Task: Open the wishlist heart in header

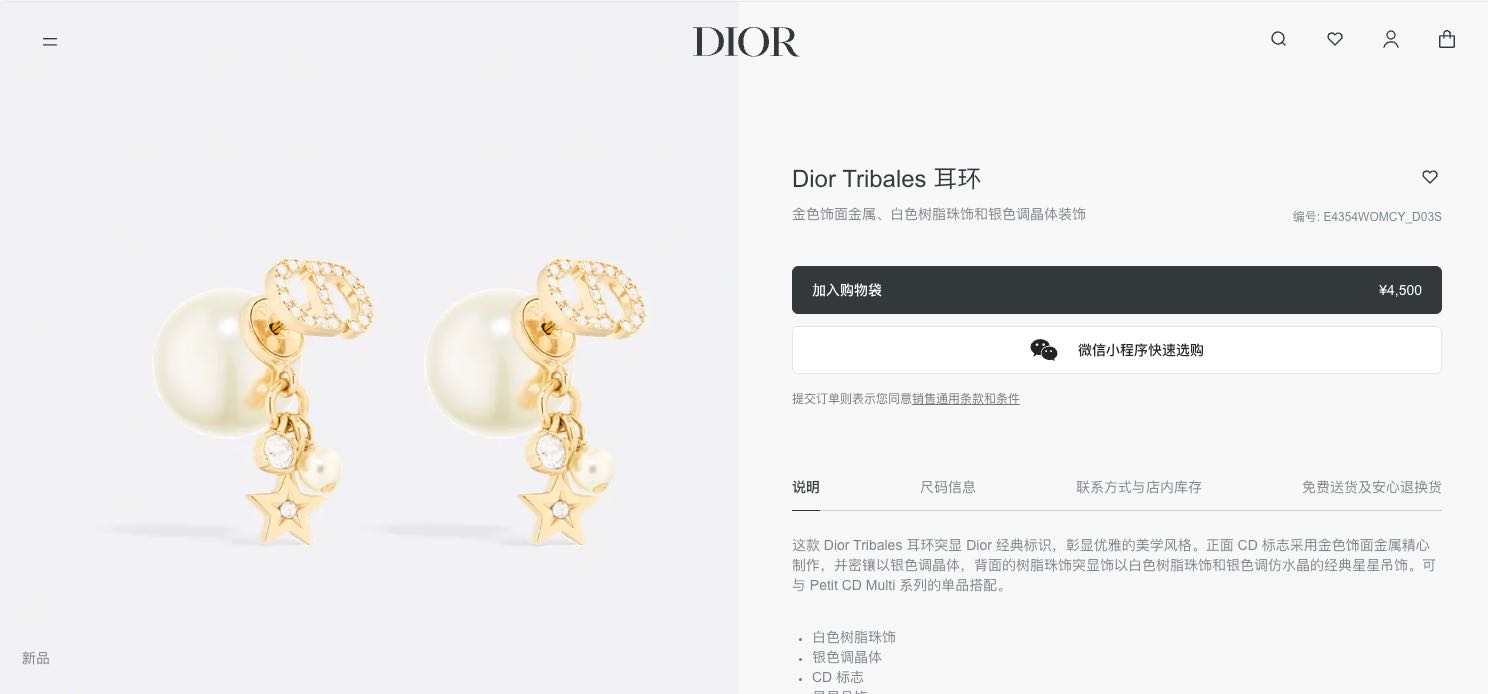Action: [x=1334, y=39]
